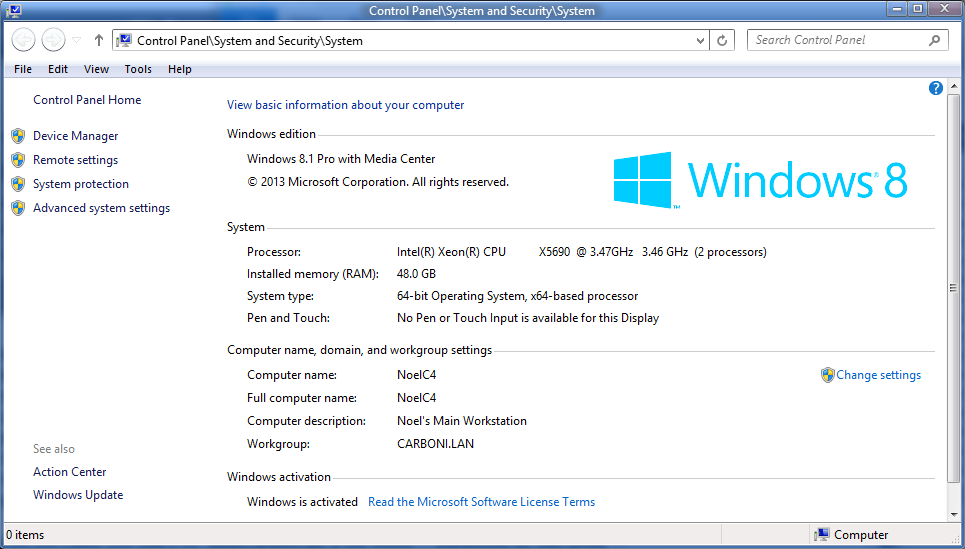Viewport: 965px width, 549px height.
Task: Click the Back navigation arrow
Action: click(23, 40)
